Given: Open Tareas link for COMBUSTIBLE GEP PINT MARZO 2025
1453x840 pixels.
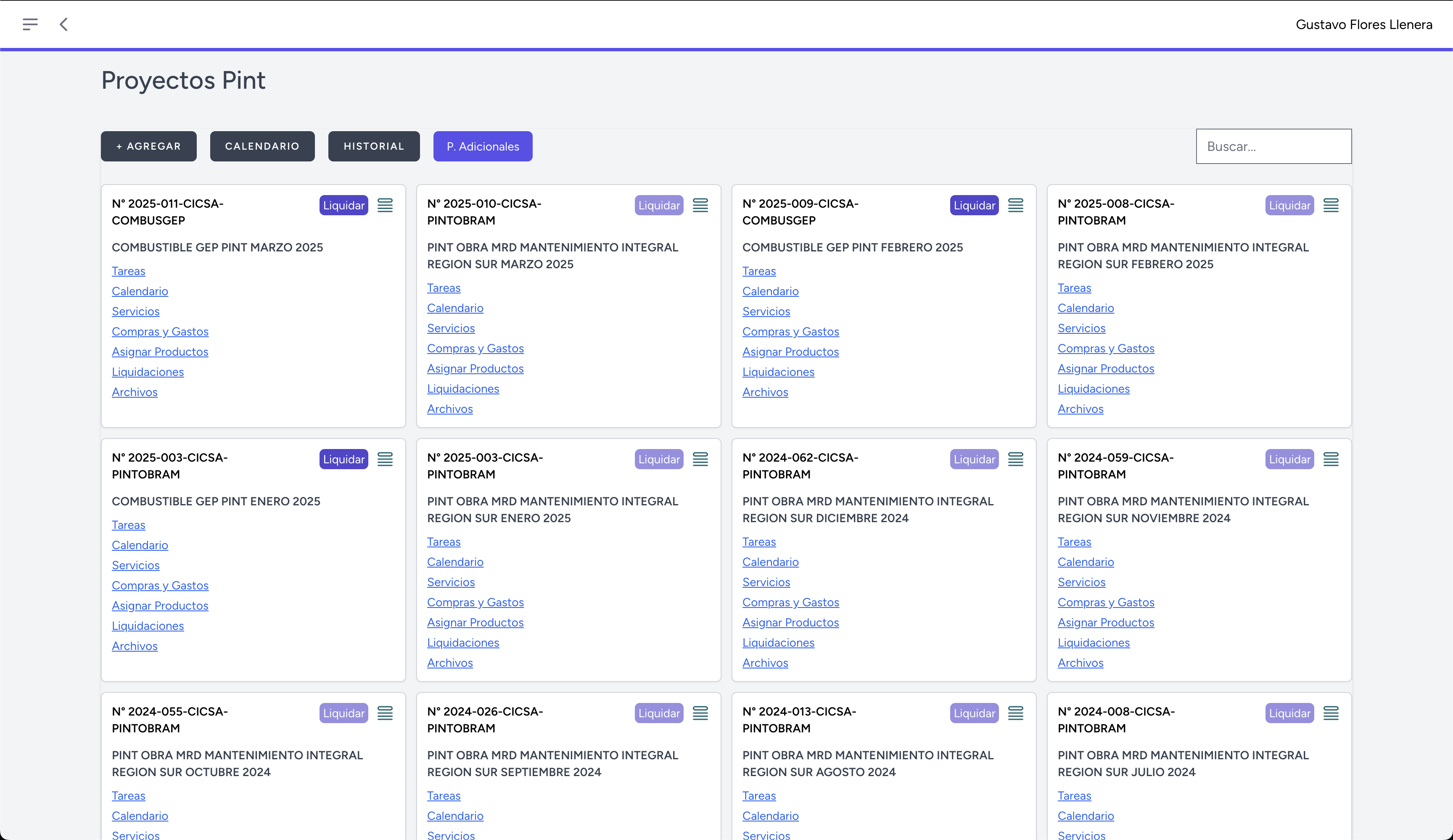Looking at the screenshot, I should coord(128,271).
